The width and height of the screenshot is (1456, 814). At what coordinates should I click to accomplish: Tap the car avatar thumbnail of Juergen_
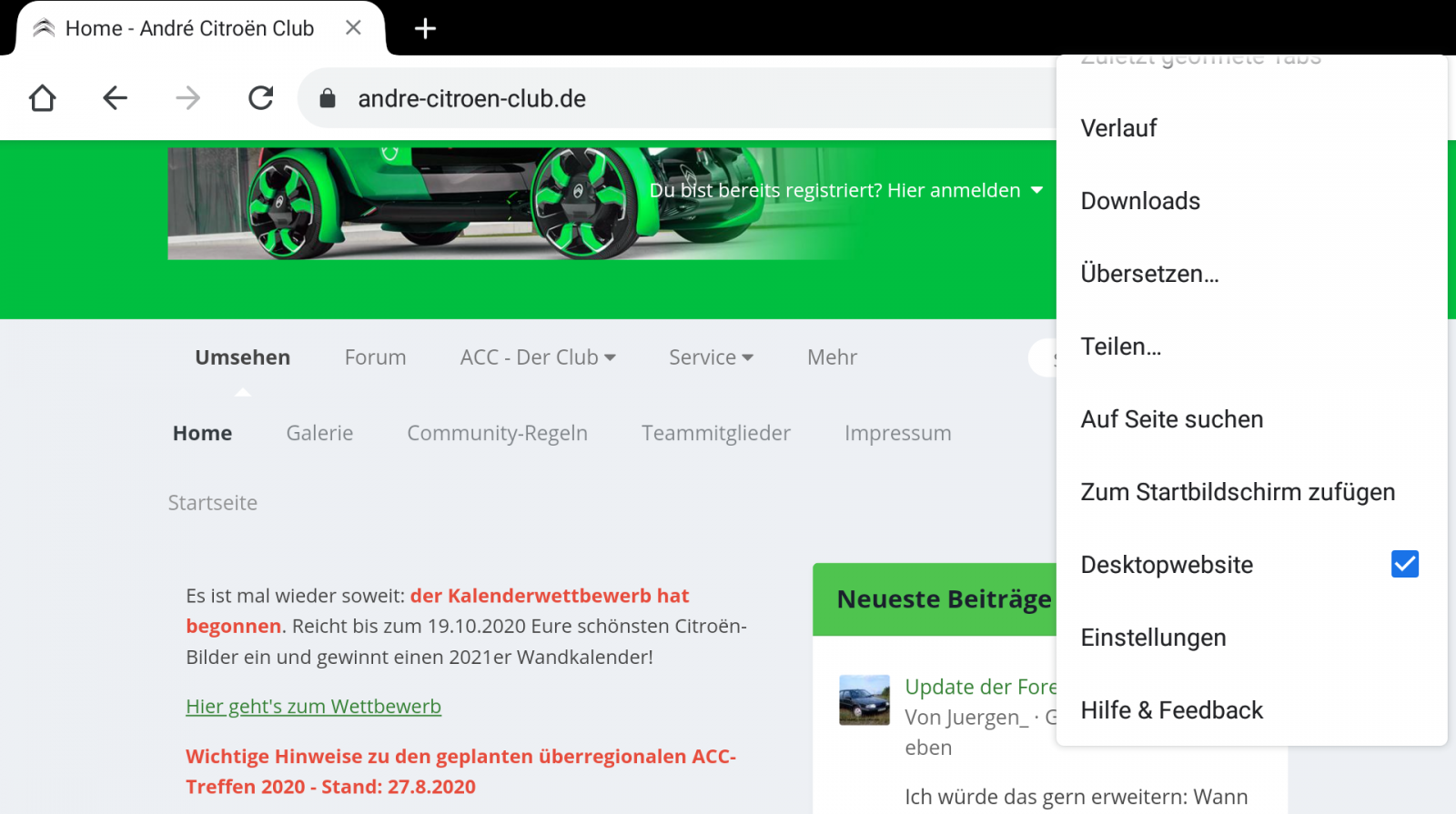(x=864, y=699)
